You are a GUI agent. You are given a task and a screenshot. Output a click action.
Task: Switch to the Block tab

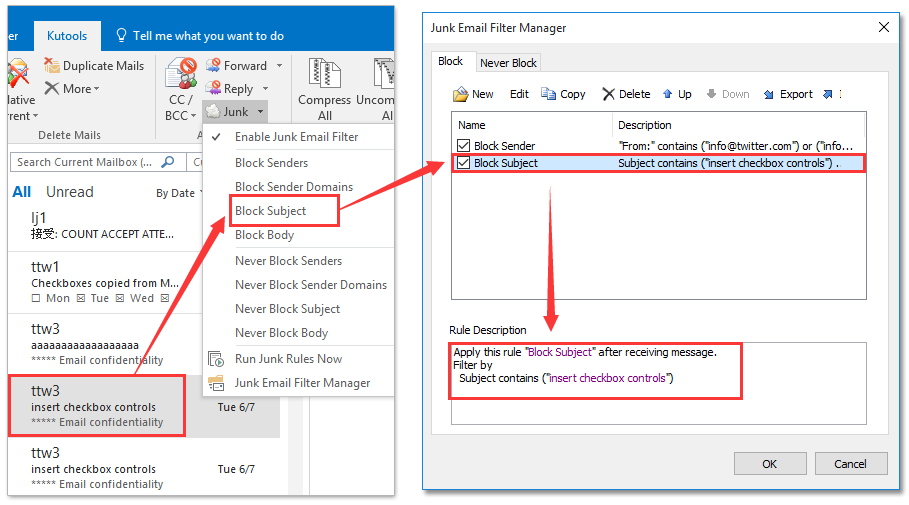(450, 61)
